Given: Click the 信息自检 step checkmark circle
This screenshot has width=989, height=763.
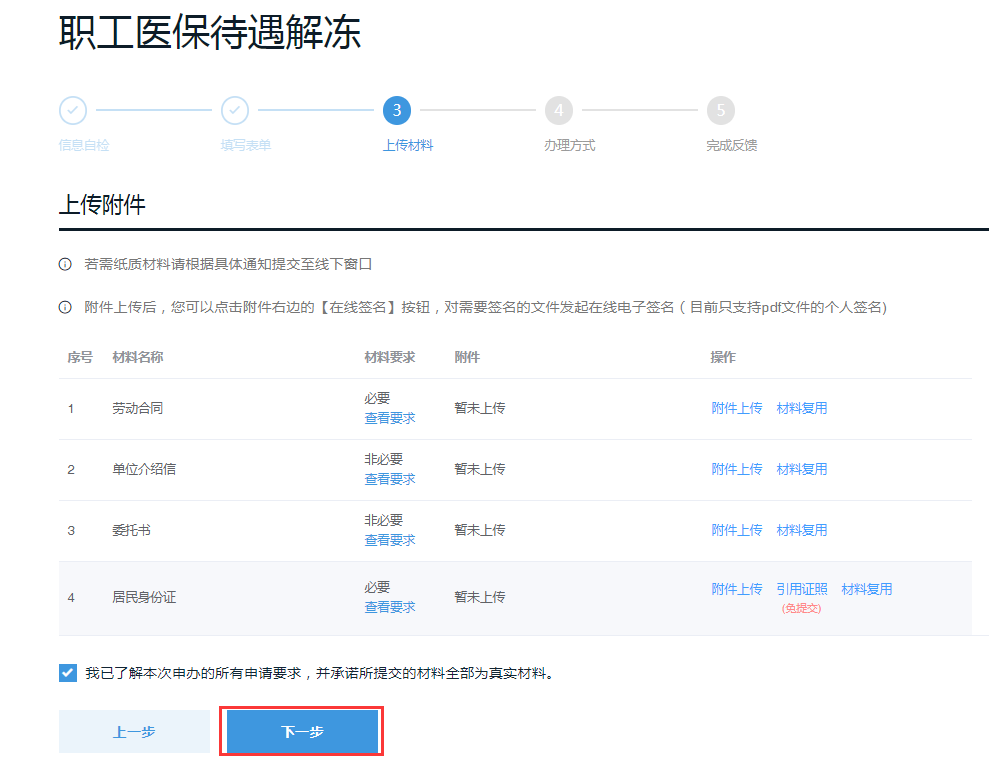Looking at the screenshot, I should coord(73,110).
